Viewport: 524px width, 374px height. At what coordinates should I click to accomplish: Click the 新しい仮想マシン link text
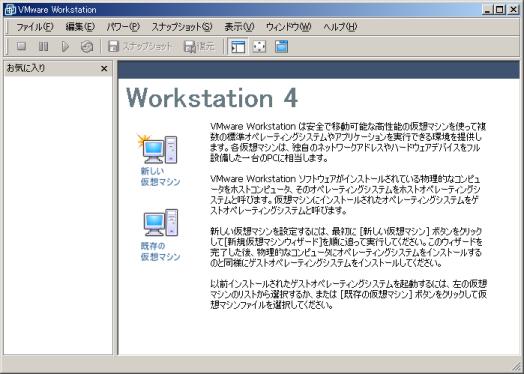pos(160,176)
